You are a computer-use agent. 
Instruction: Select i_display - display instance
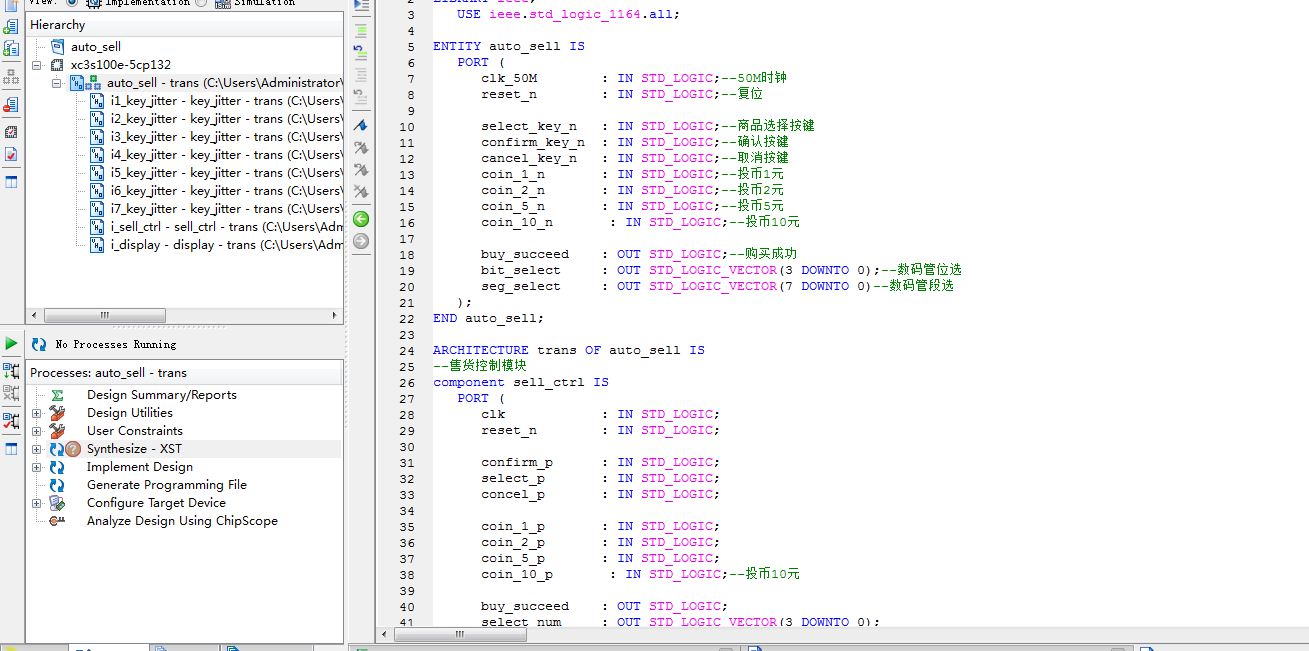pyautogui.click(x=226, y=245)
